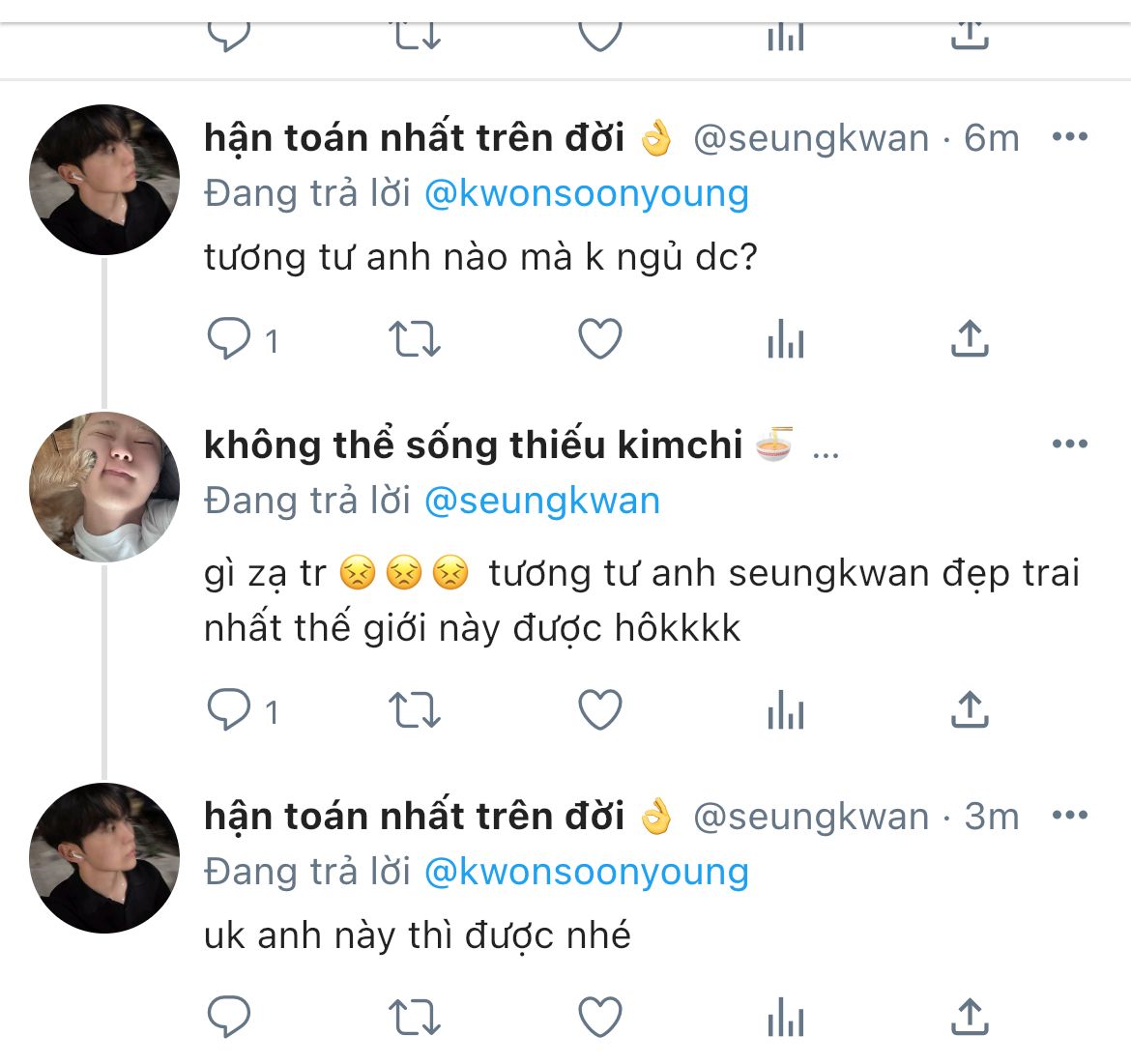Reply to the "tương tư anh nào" tweet

coord(230,339)
